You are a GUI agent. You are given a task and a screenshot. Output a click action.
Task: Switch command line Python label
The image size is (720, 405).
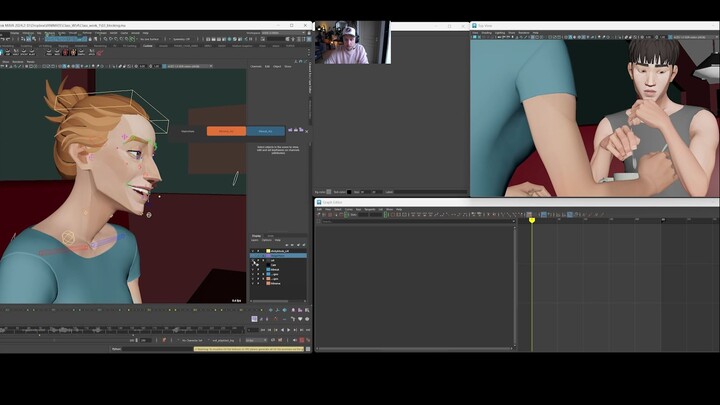[x=117, y=349]
